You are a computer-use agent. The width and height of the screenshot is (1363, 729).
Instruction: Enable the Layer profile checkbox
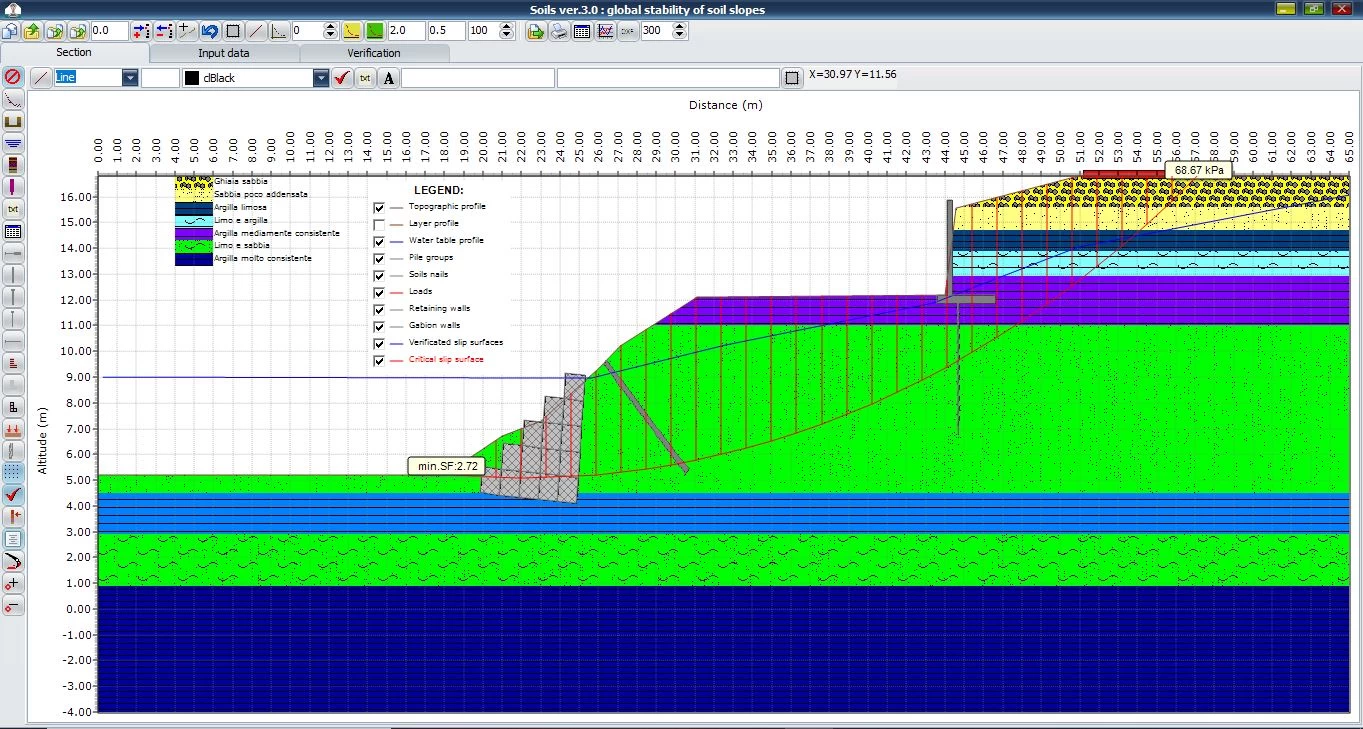(x=379, y=224)
